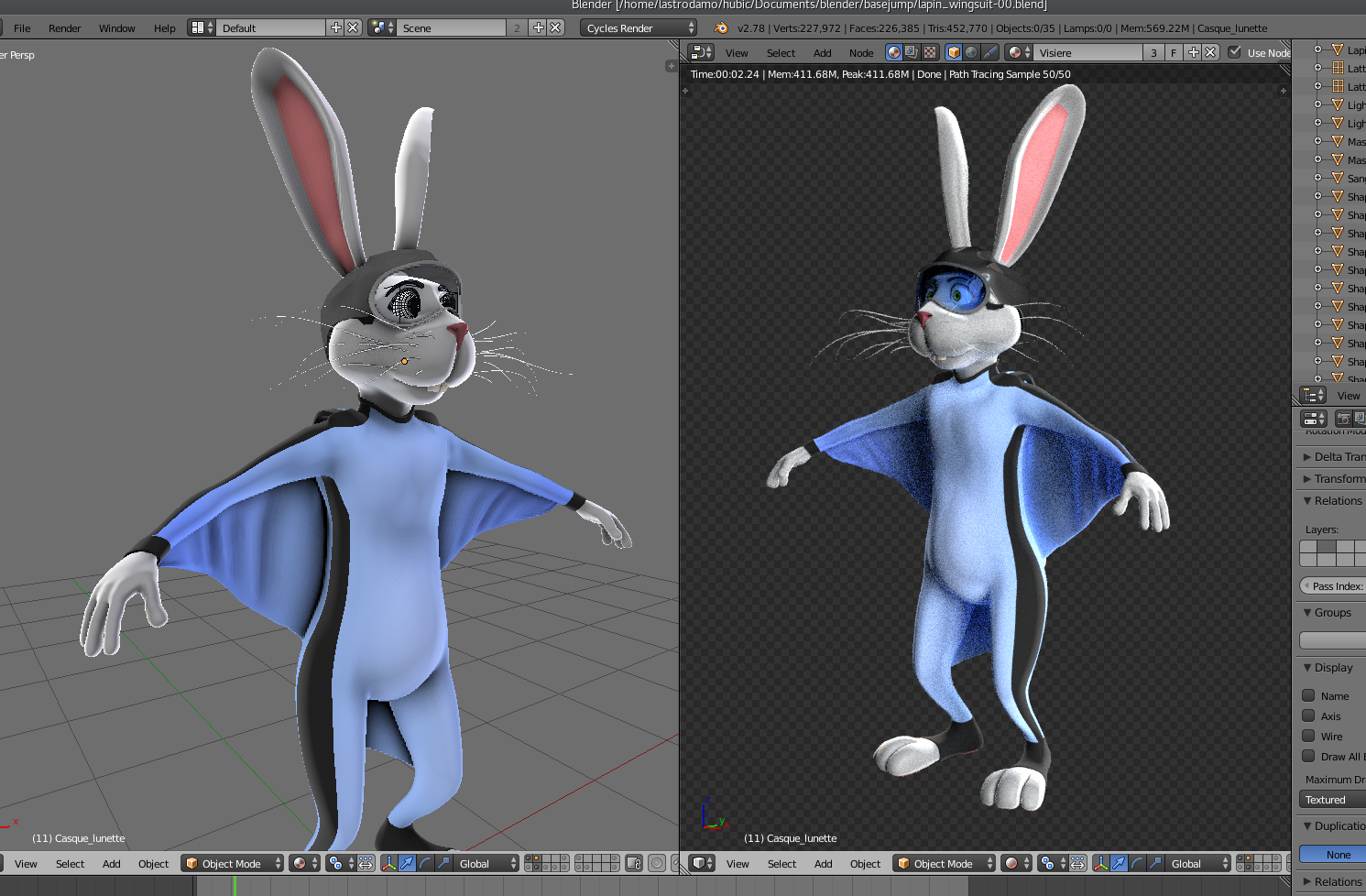Open 3D View editor type selector in right viewport
The image size is (1366, 896).
click(702, 863)
